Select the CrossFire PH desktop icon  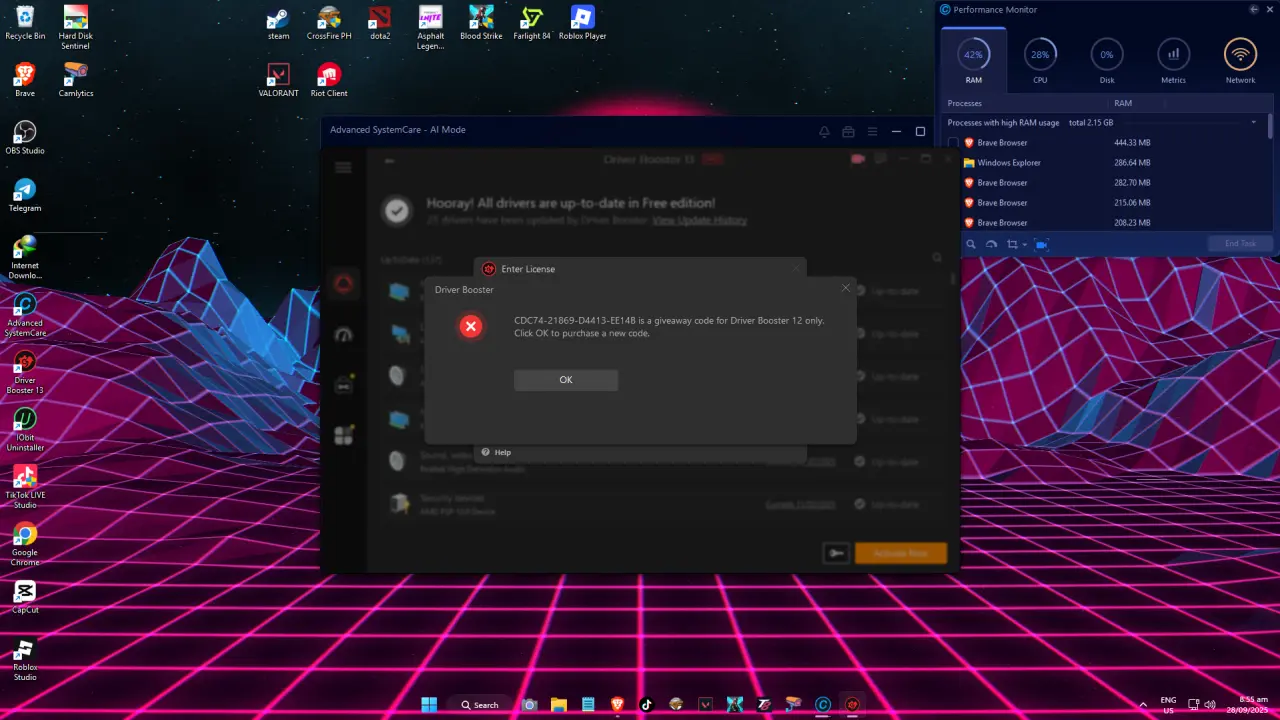329,22
